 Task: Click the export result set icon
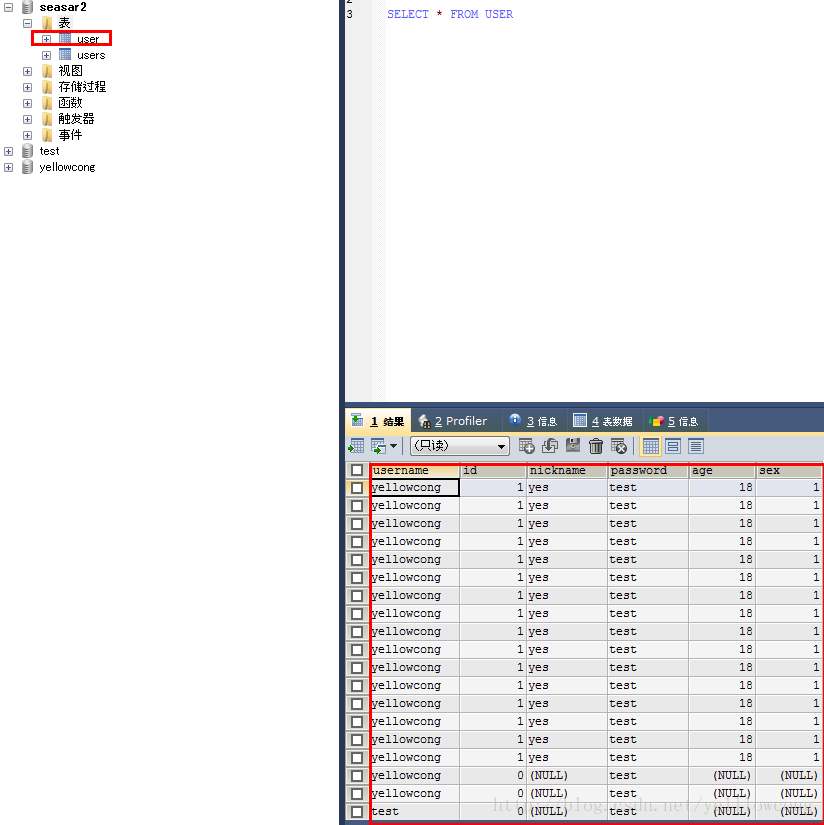(x=356, y=446)
